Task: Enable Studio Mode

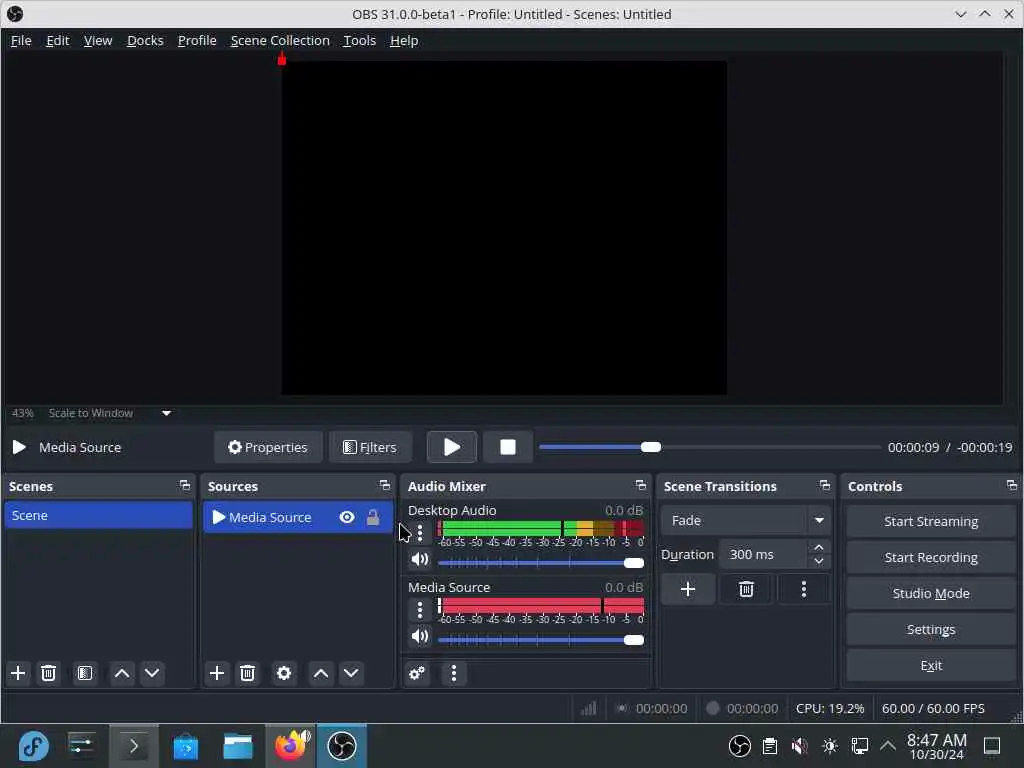Action: (x=931, y=593)
